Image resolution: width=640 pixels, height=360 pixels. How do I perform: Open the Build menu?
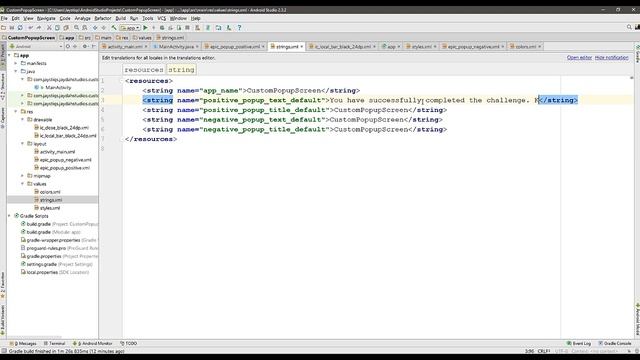pos(121,18)
